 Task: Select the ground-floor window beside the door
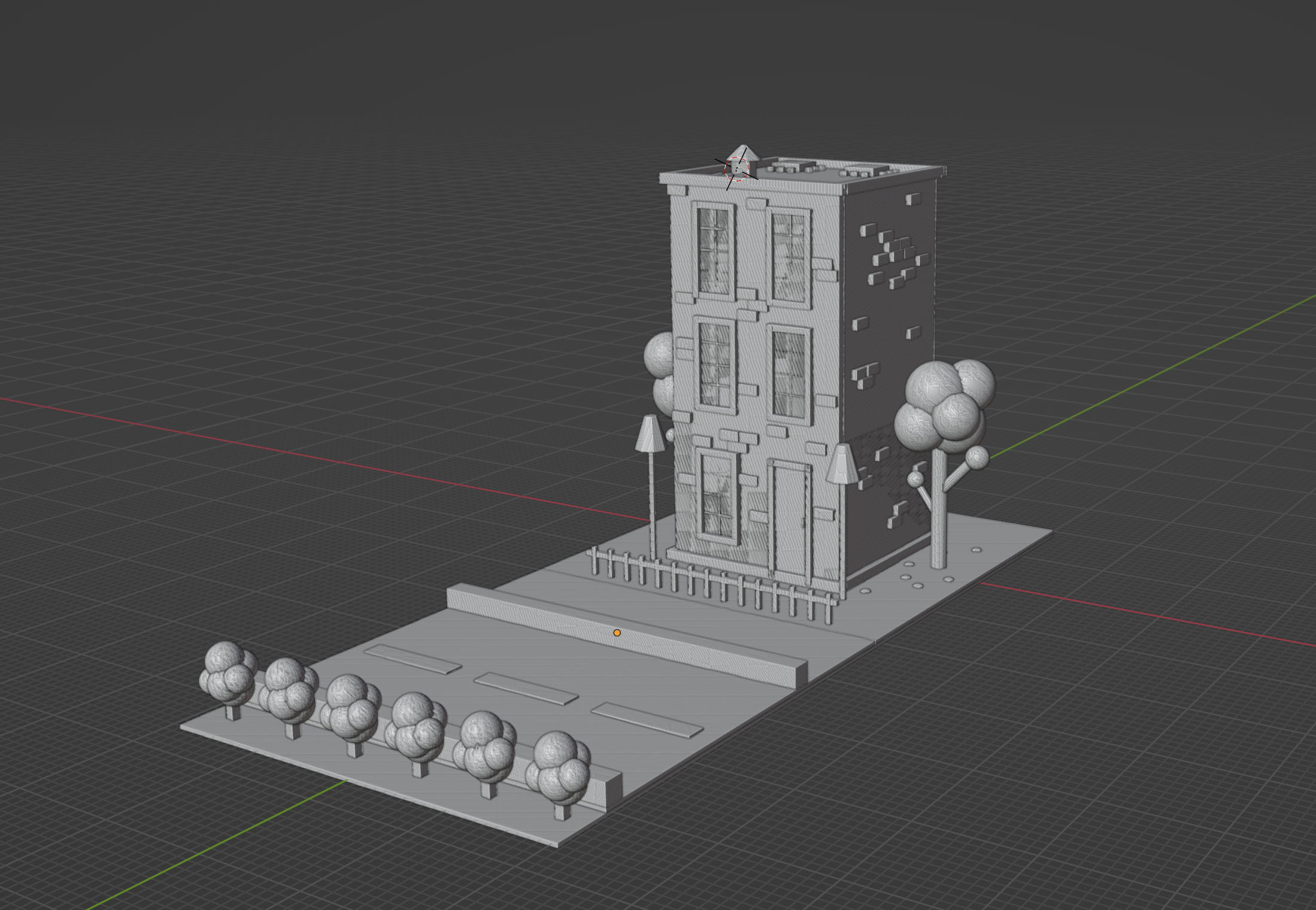(716, 496)
